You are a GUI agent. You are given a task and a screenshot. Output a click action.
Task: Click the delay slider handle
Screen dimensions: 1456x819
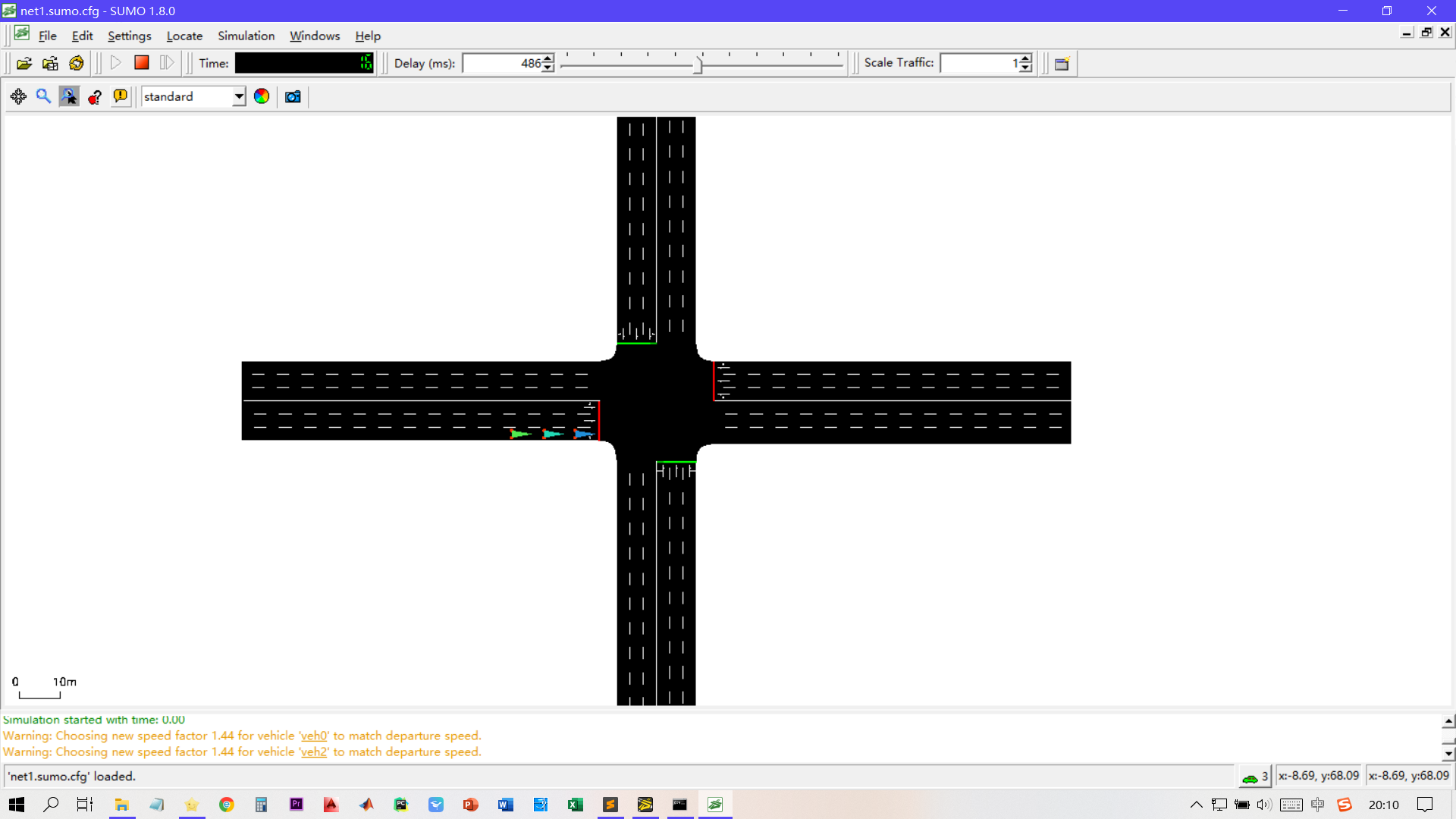[x=698, y=64]
